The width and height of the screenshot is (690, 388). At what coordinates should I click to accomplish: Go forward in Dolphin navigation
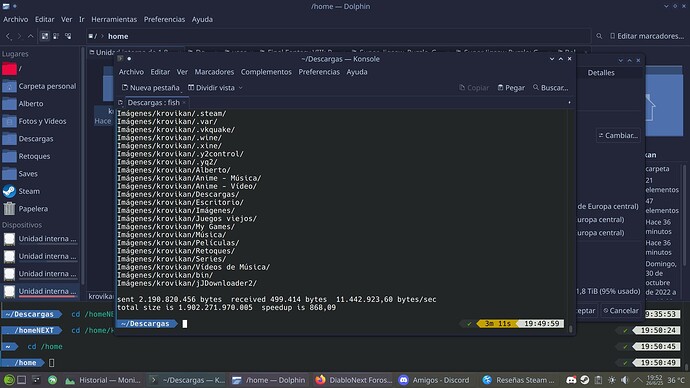click(x=19, y=36)
